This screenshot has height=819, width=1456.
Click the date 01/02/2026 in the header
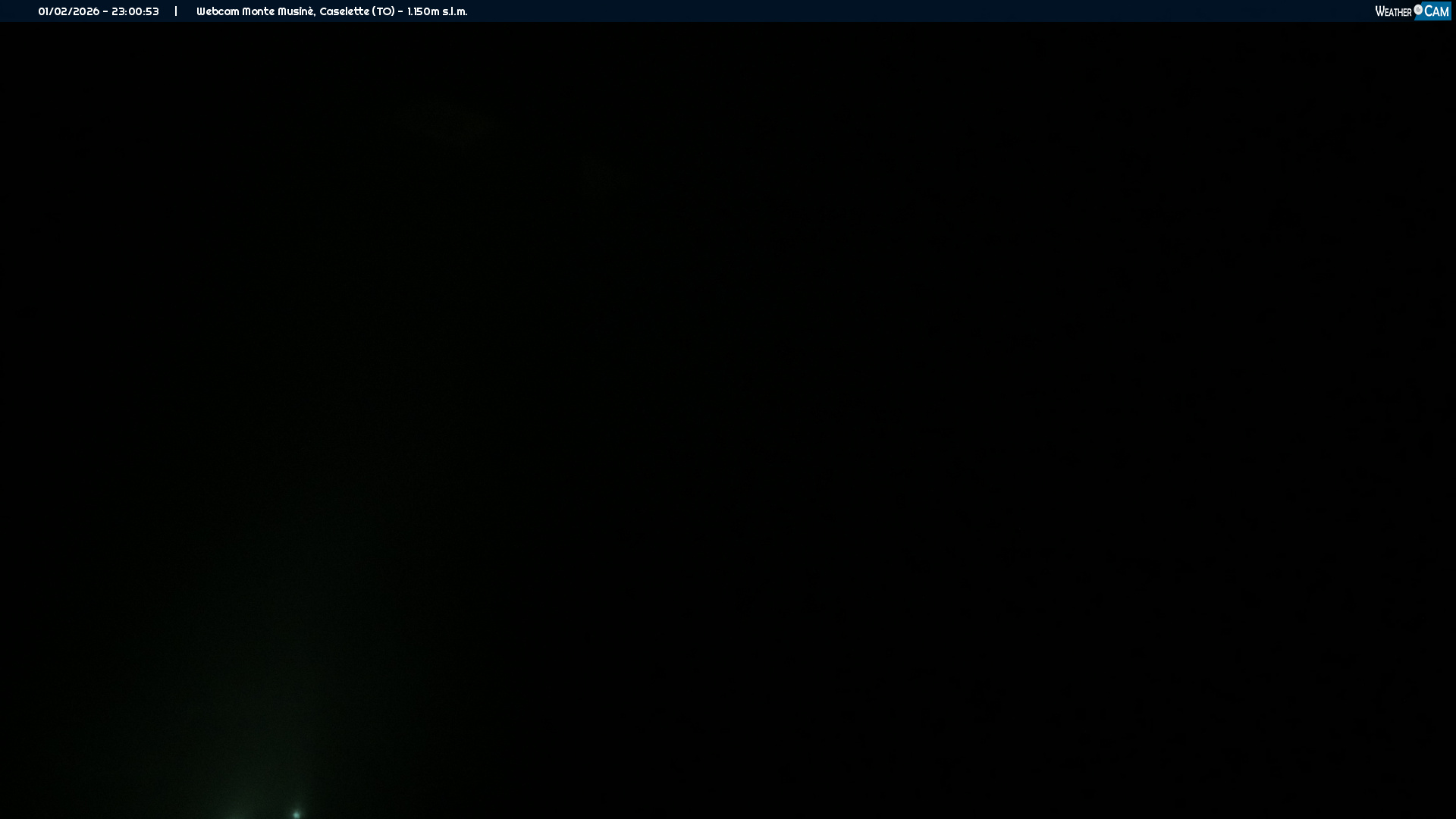[68, 11]
